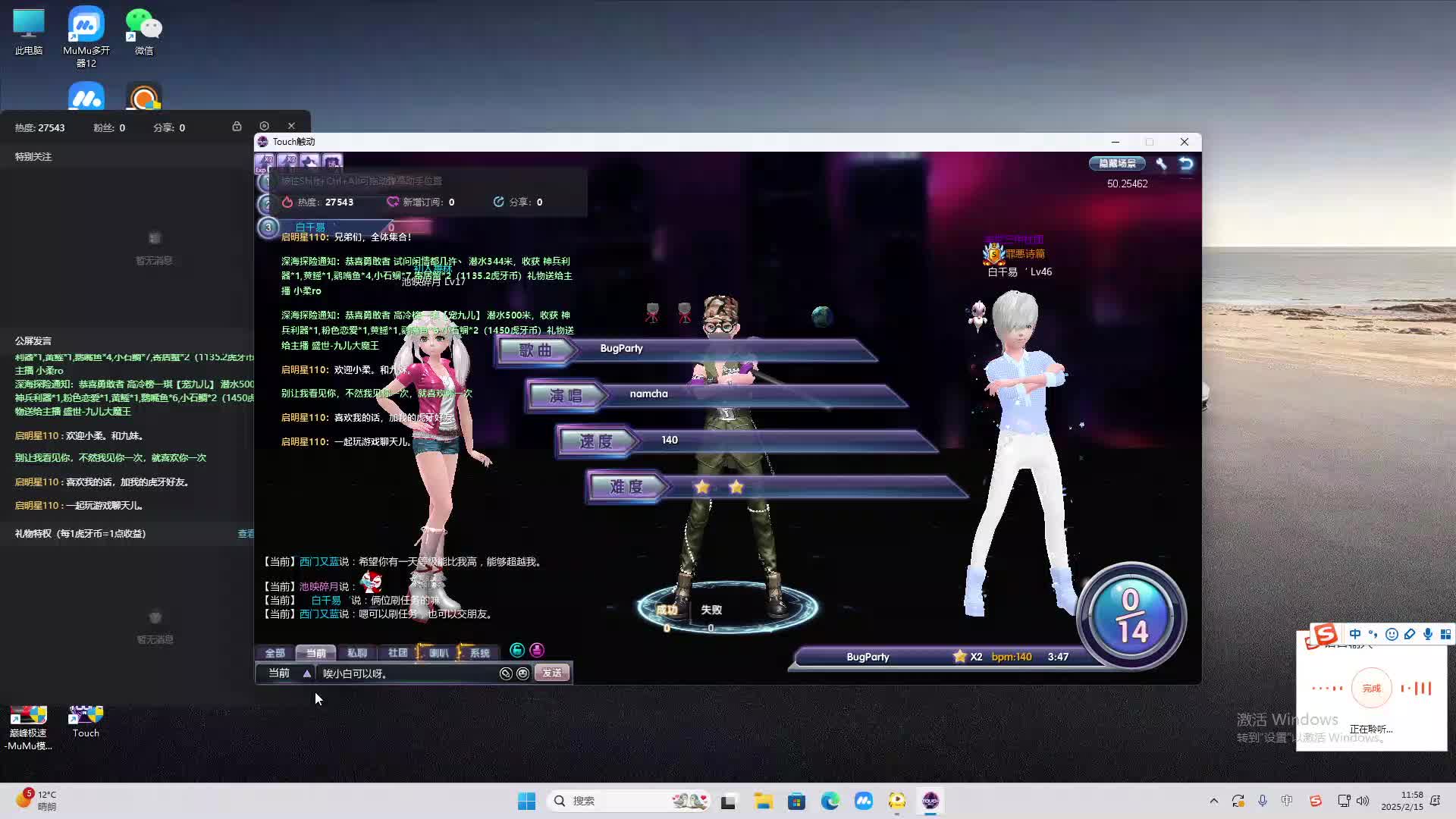Switch to the 系统 chat tab
The image size is (1456, 819).
pos(479,653)
